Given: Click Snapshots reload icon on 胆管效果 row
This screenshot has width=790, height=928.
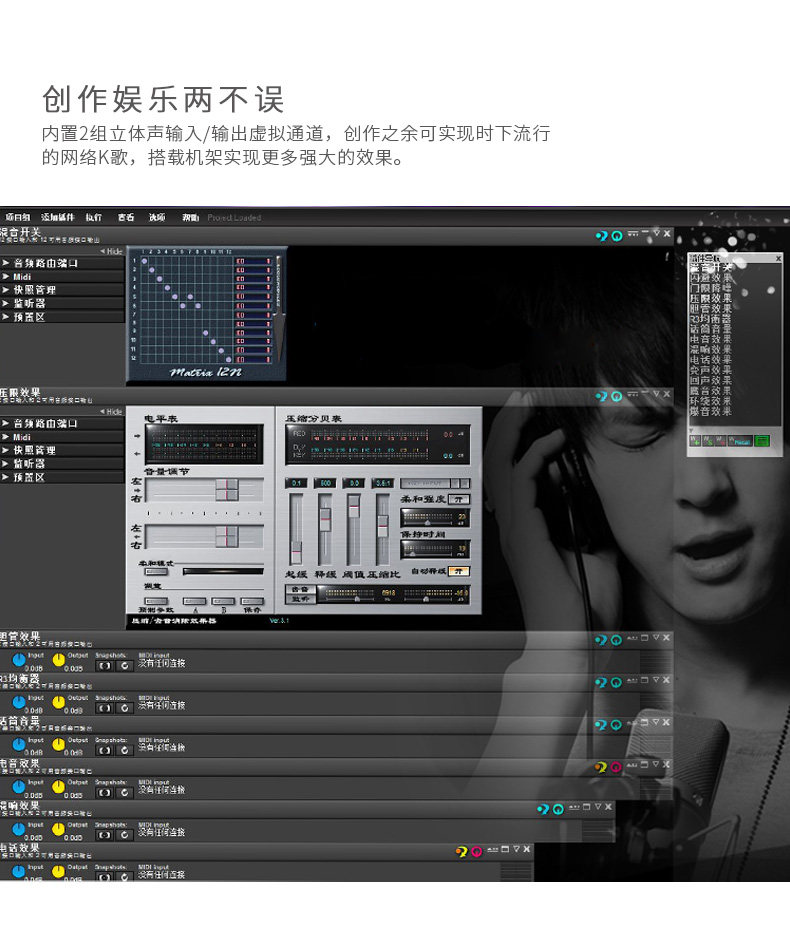Looking at the screenshot, I should point(124,666).
